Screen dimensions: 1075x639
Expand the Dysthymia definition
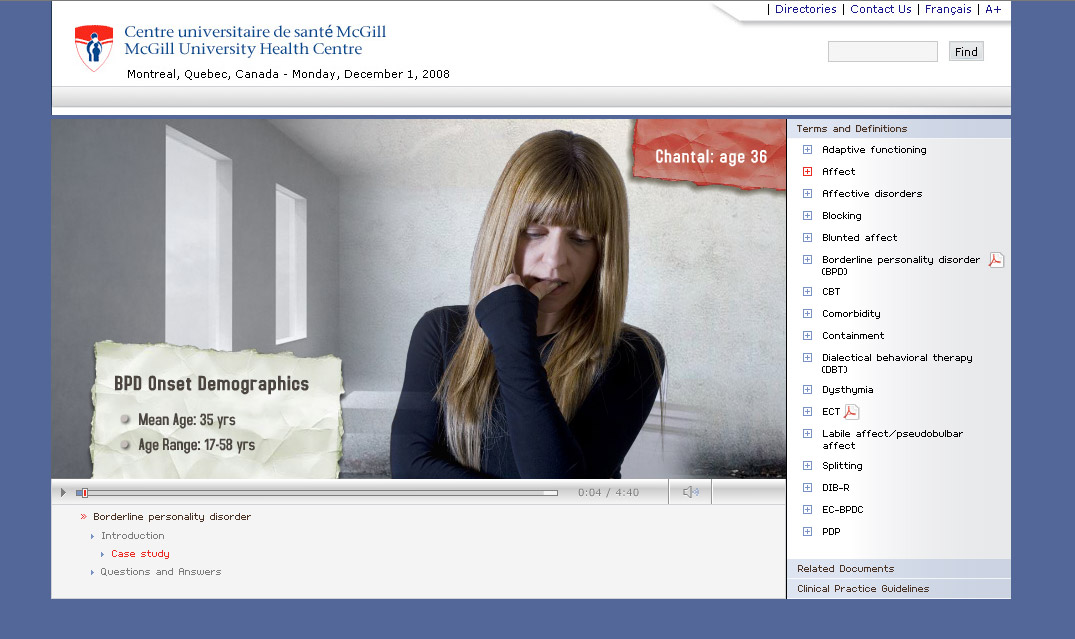(x=808, y=389)
